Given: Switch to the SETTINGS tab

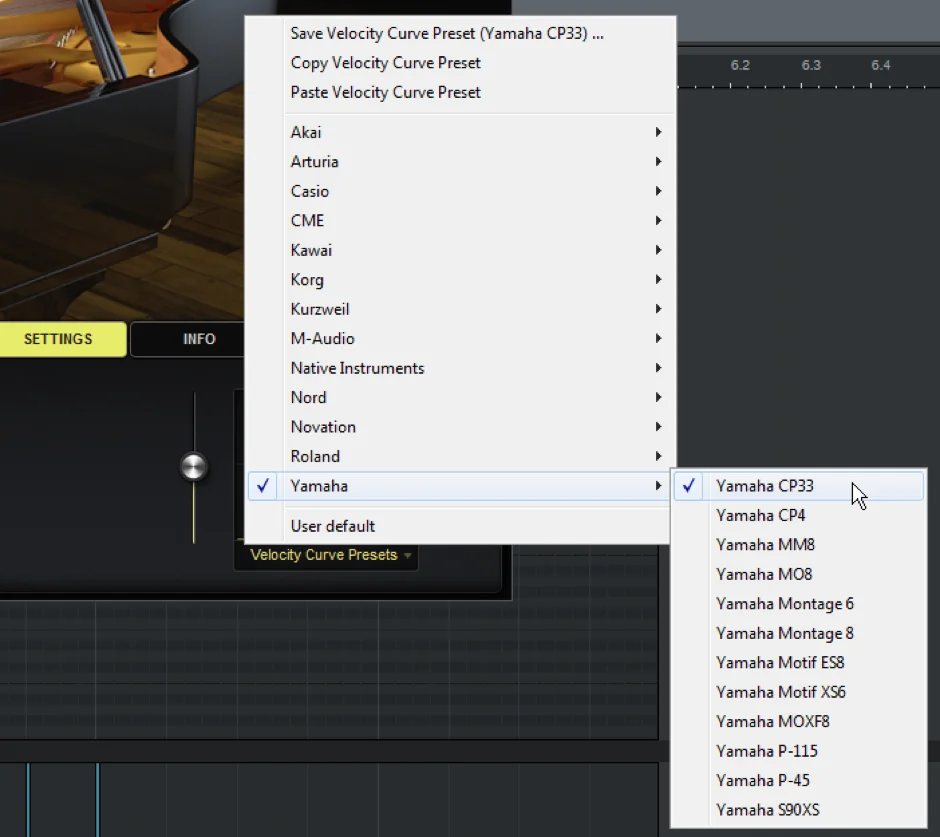Looking at the screenshot, I should point(62,339).
